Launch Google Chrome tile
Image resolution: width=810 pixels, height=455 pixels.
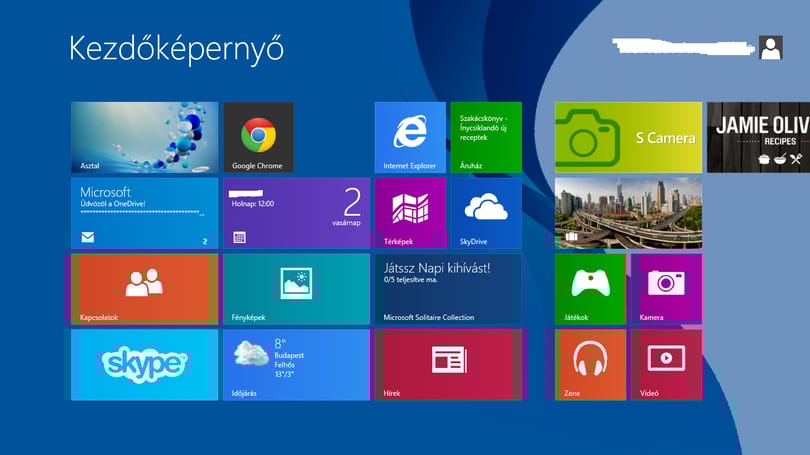point(258,137)
